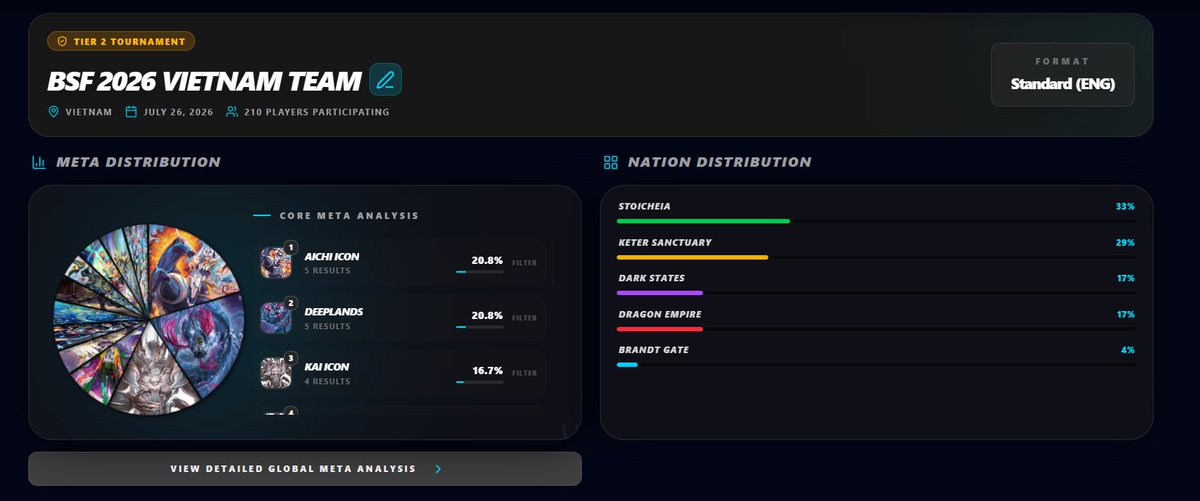The width and height of the screenshot is (1200, 501).
Task: Open the Aichi Icon deck thumbnail
Action: point(275,263)
